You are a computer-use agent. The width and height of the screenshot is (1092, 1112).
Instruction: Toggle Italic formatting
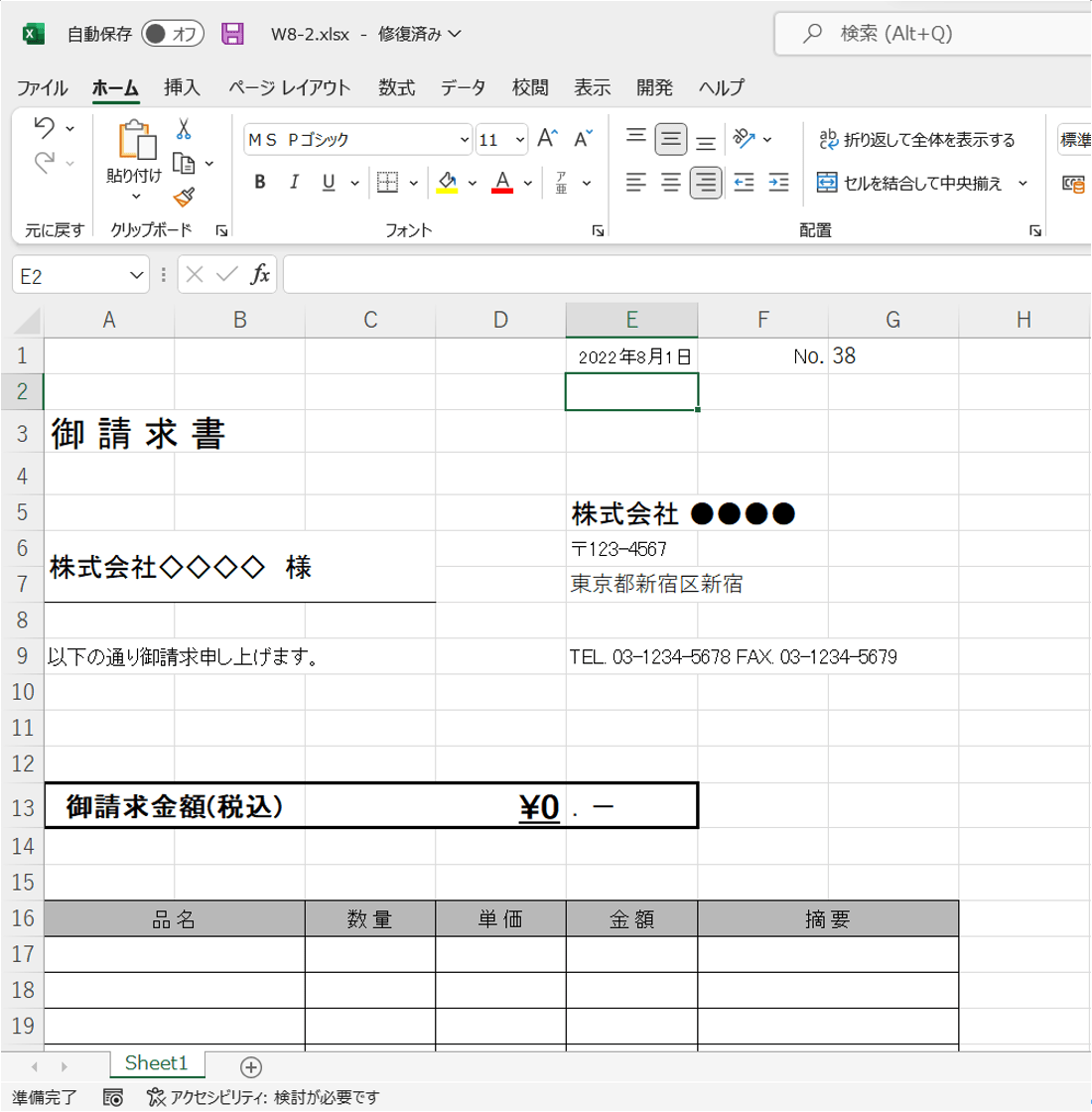click(294, 183)
